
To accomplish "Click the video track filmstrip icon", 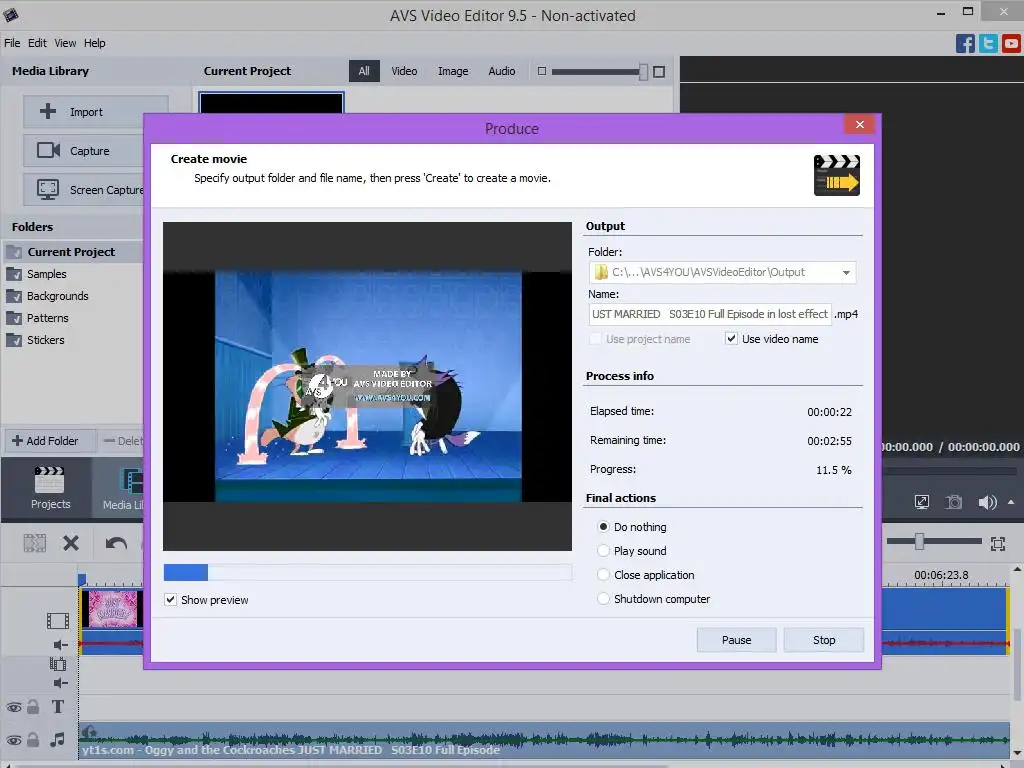I will pyautogui.click(x=57, y=620).
